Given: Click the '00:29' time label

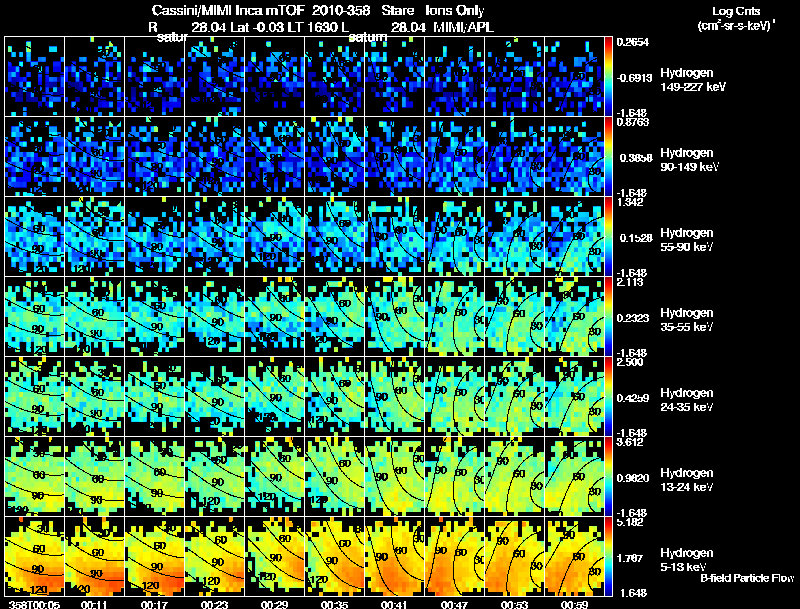Looking at the screenshot, I should [x=274, y=604].
